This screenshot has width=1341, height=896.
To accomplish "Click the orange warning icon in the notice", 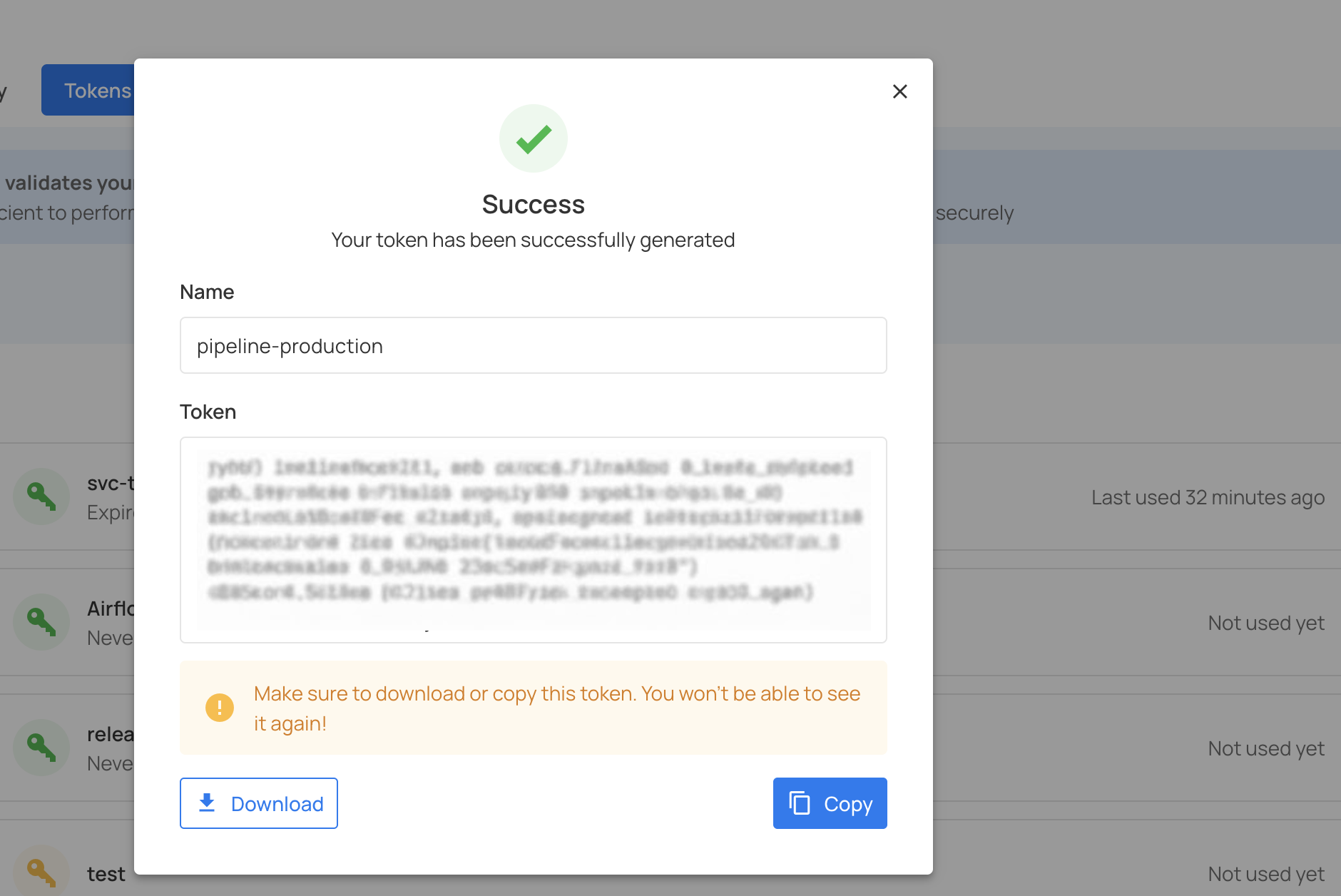I will pyautogui.click(x=220, y=707).
